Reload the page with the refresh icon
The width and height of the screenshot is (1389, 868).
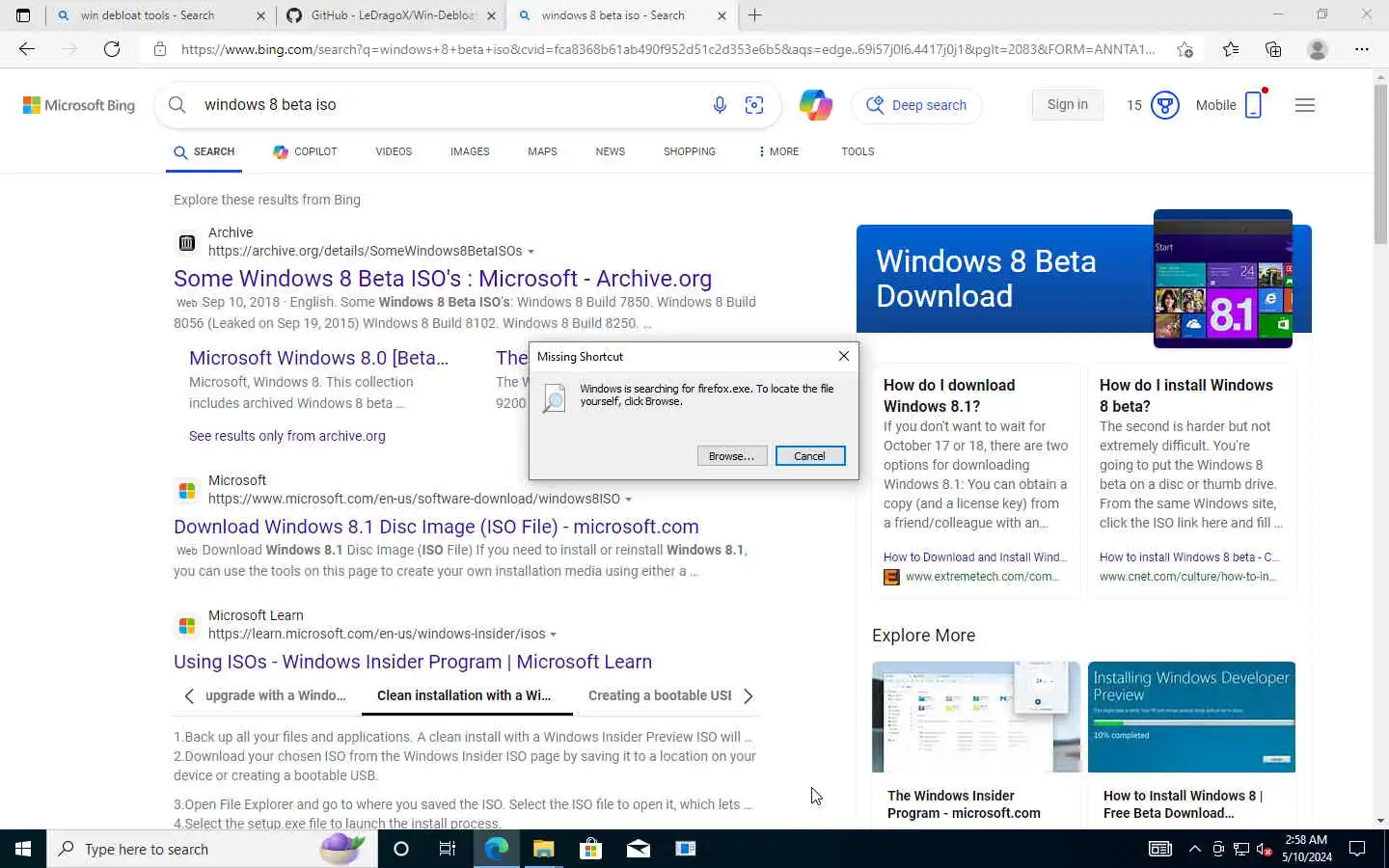tap(112, 49)
